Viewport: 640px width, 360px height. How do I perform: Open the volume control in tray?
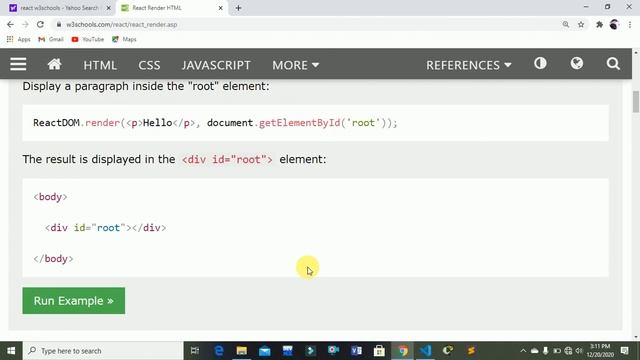coord(579,351)
